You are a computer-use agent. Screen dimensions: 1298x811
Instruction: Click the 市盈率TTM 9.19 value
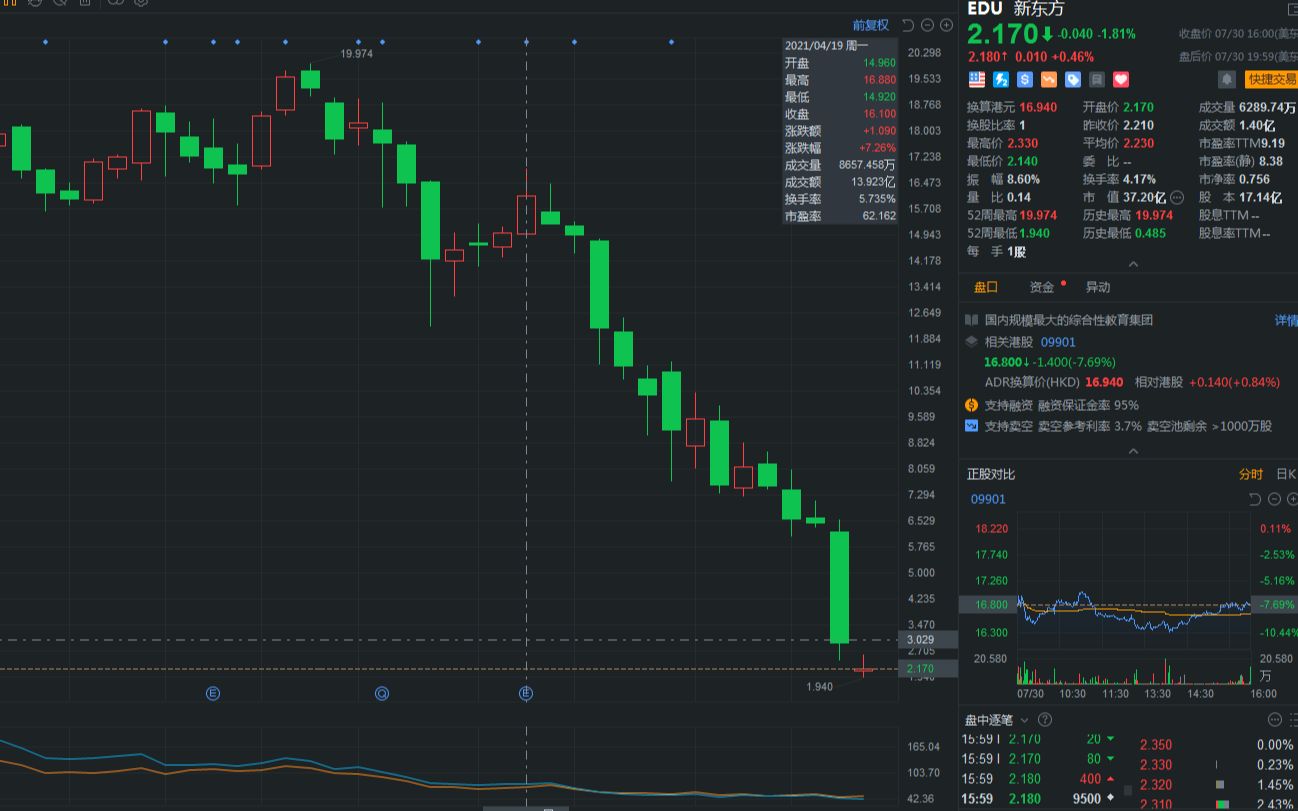click(1272, 143)
